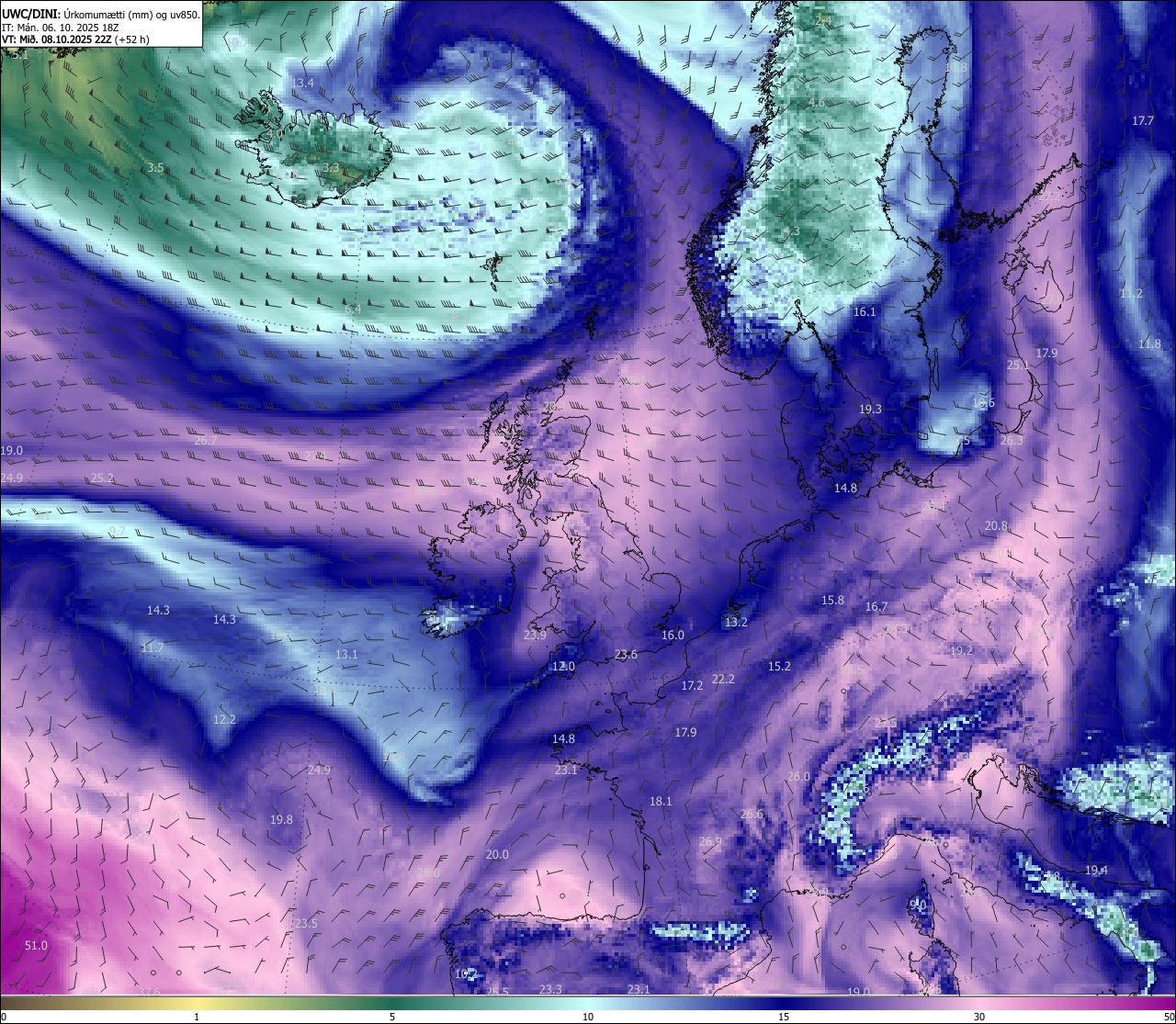
Task: Click the 25.2 value in the Atlantic
Action: (103, 478)
